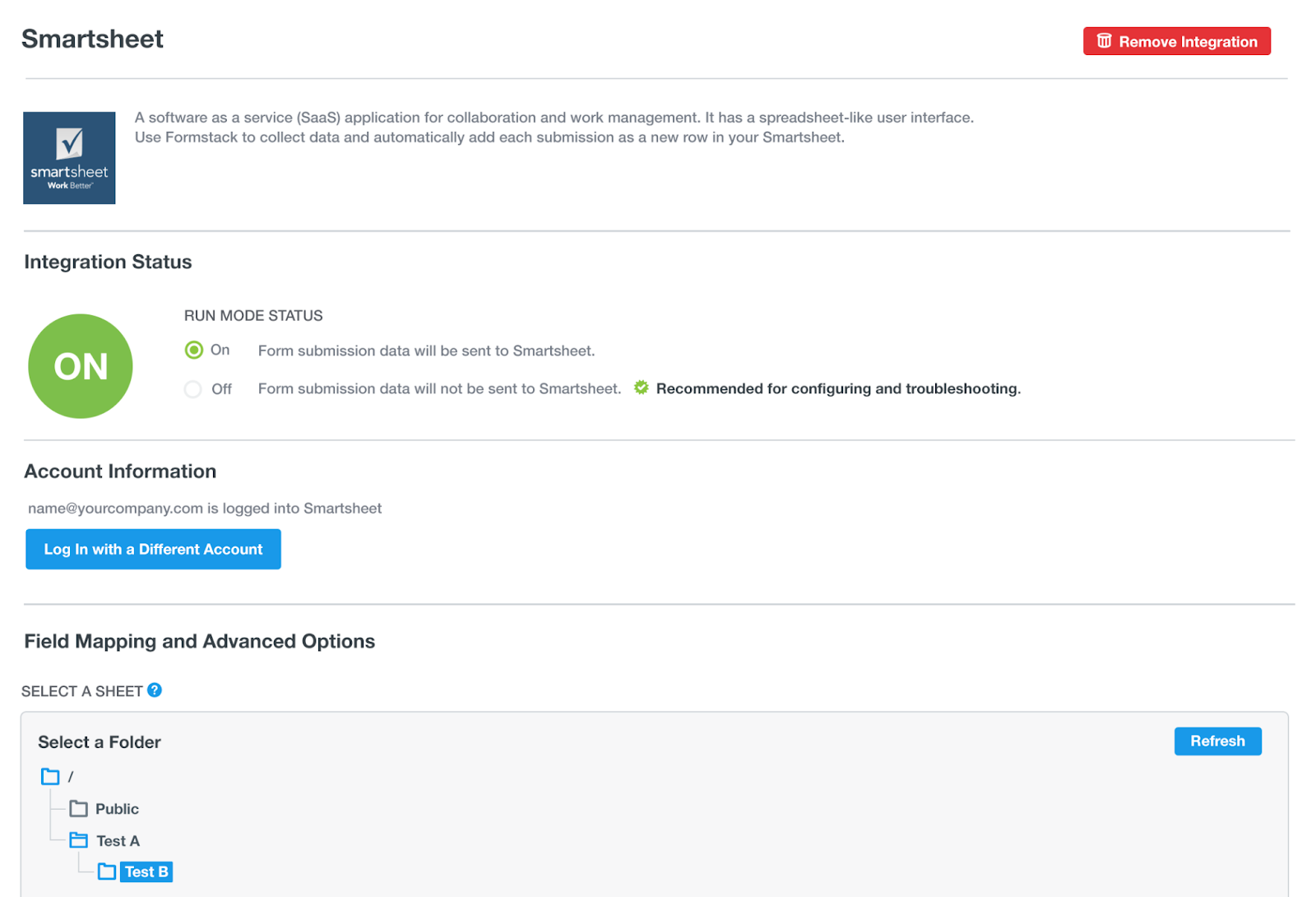This screenshot has height=897, width=1316.
Task: Click the Smartsheet logo image
Action: (x=69, y=158)
